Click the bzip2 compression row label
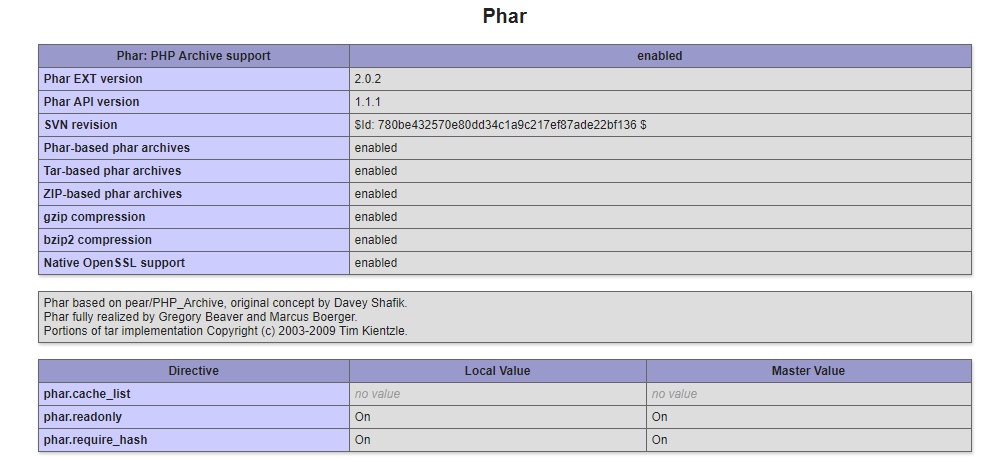 point(98,240)
